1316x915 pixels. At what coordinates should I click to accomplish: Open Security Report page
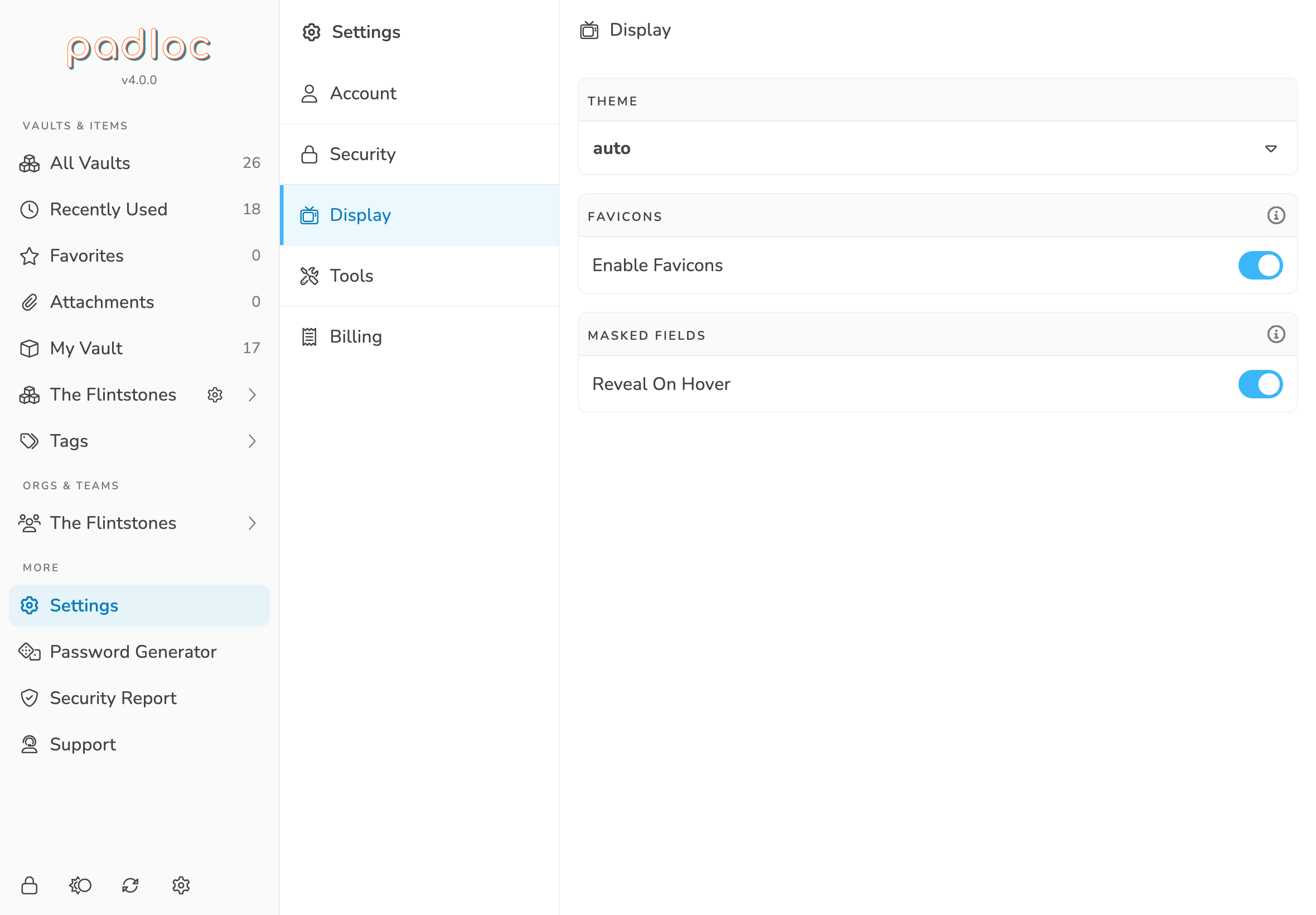[139, 698]
